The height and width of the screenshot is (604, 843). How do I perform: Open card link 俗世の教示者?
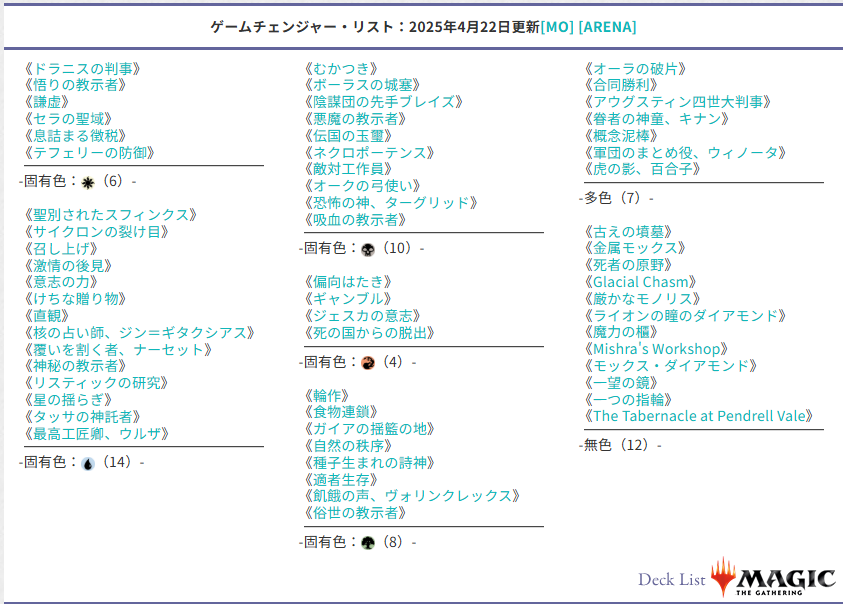coord(355,513)
